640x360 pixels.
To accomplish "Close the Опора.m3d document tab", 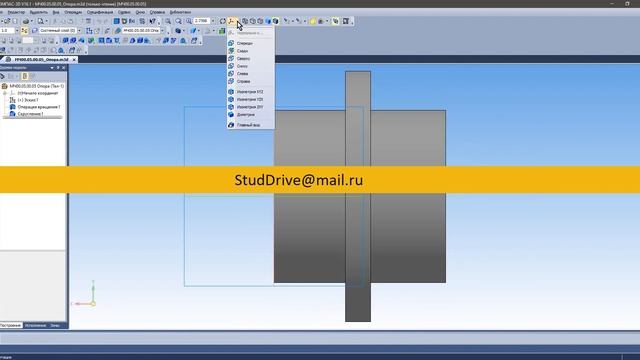I will click(x=74, y=60).
